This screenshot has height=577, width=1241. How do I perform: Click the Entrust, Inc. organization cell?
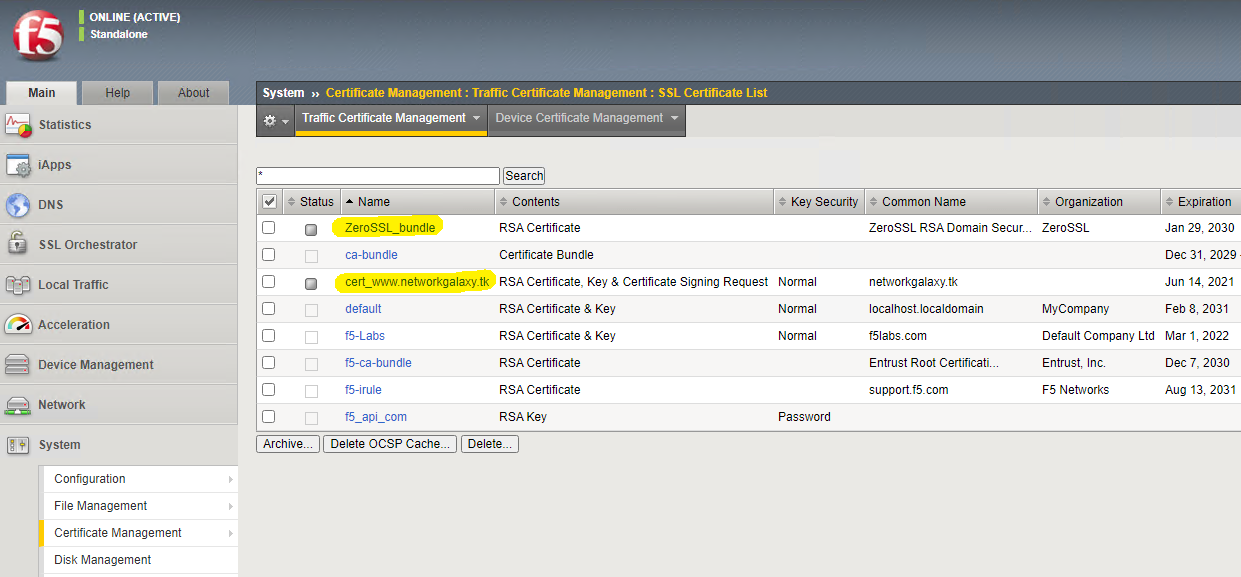[1074, 363]
